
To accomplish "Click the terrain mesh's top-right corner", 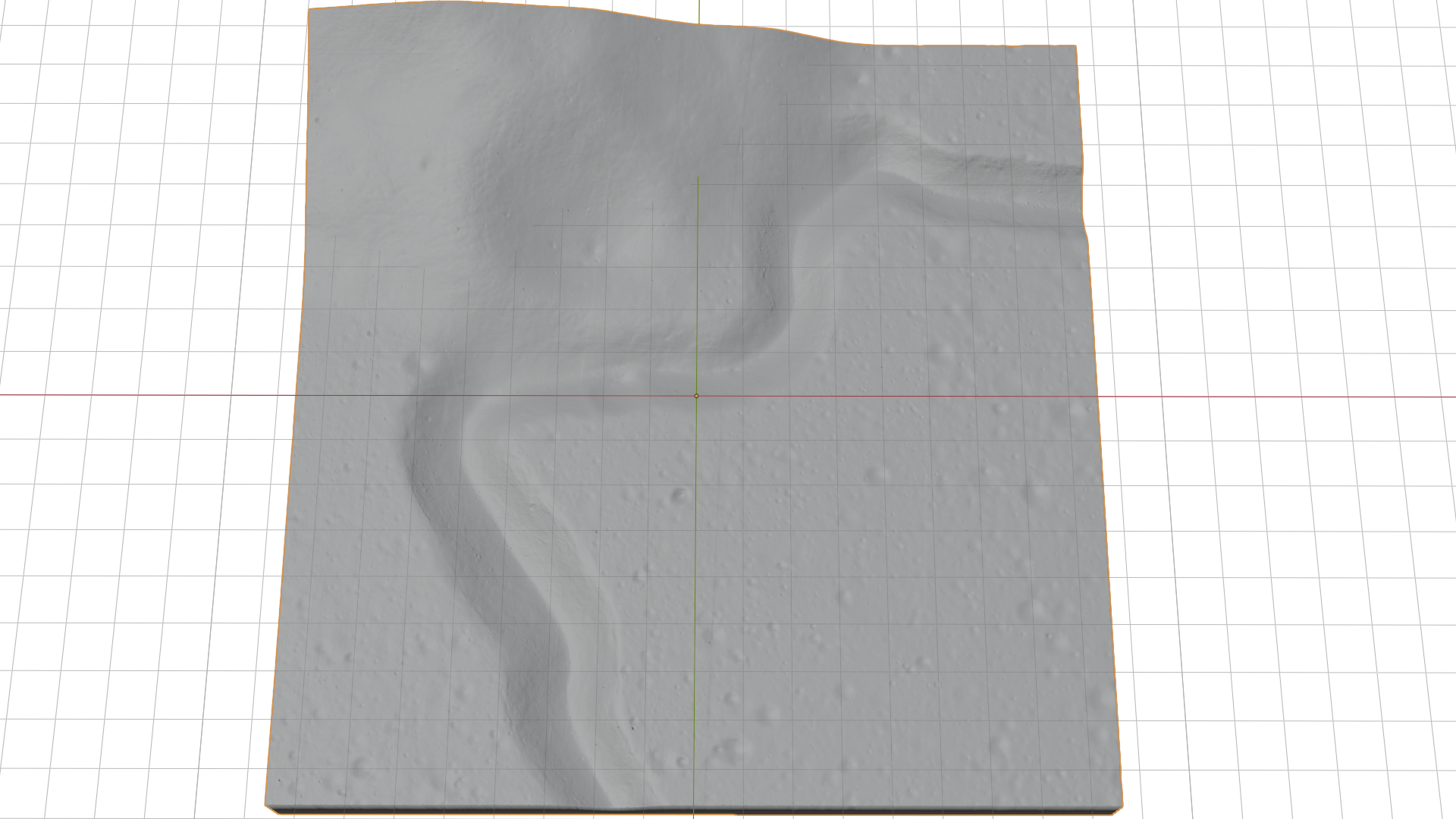I will tap(1076, 46).
